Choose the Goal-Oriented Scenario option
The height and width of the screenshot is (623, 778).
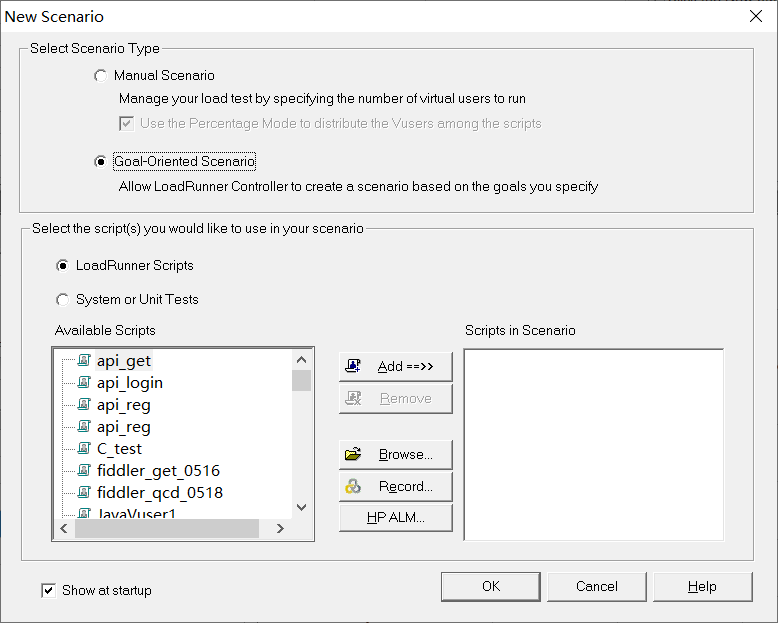[99, 162]
